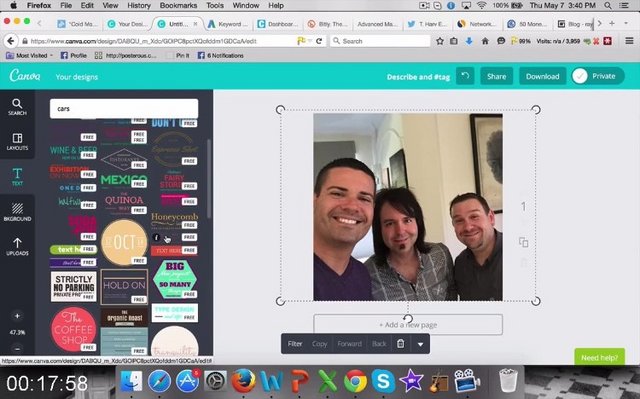The image size is (640, 399).
Task: Open Your designs link
Action: (77, 77)
